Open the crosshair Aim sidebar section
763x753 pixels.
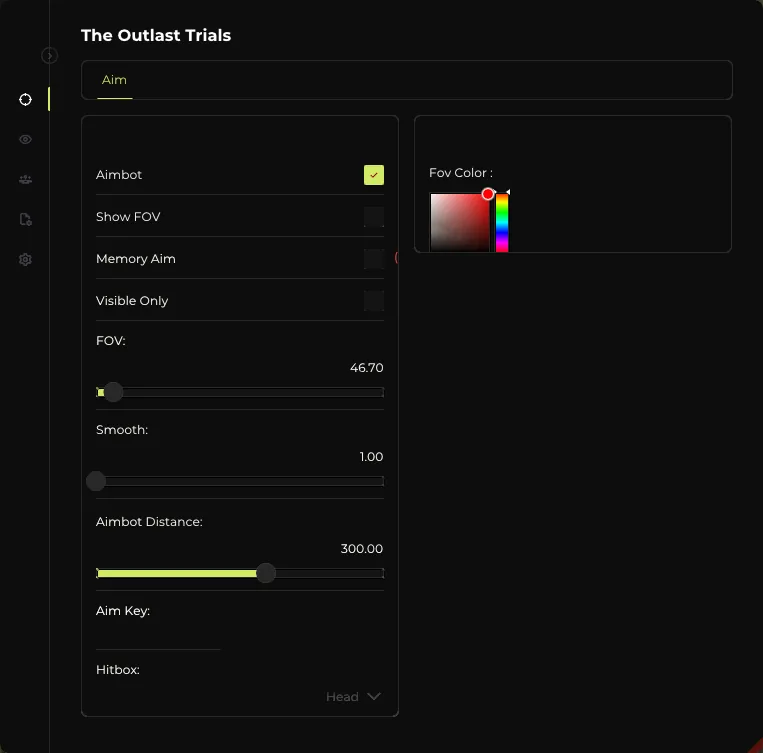point(25,100)
